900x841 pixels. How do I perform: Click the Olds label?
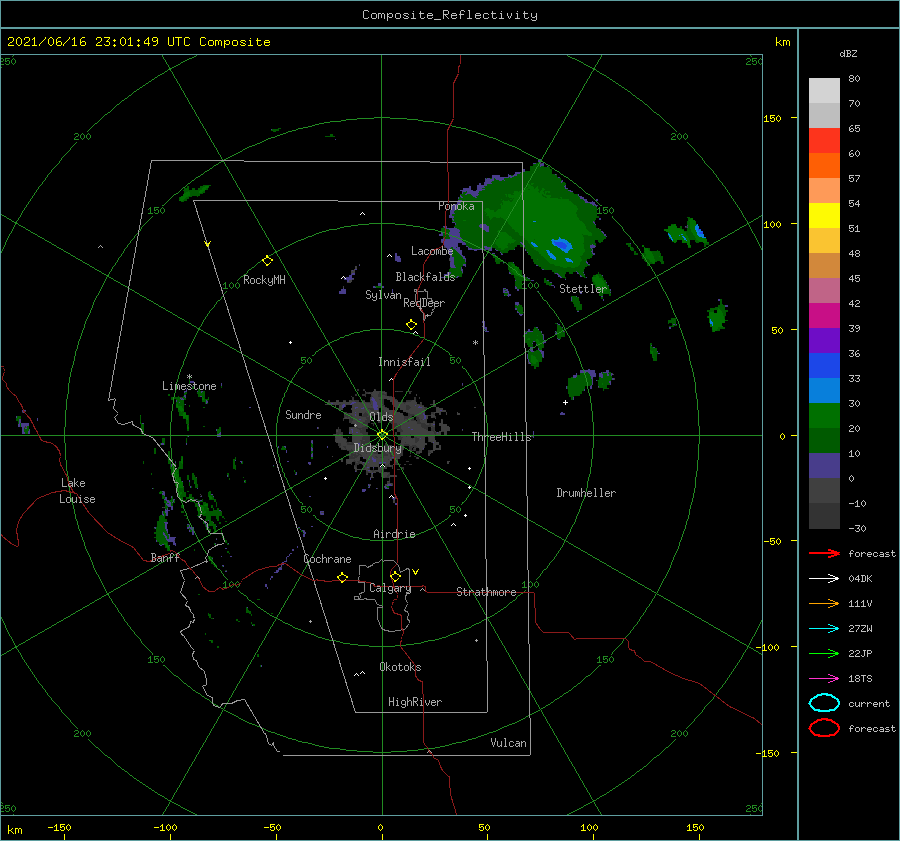(381, 417)
